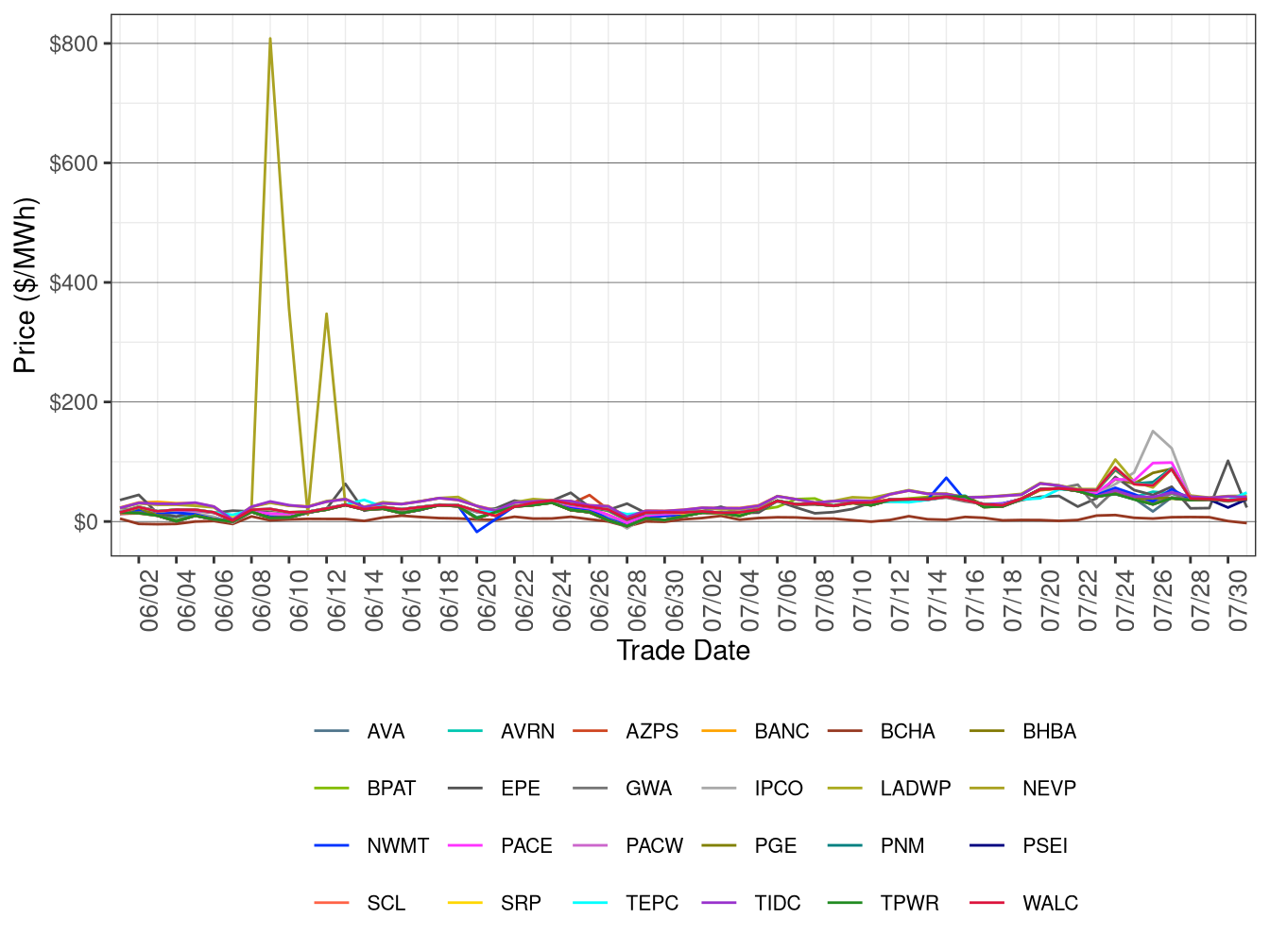Click the PGE legend label
The width and height of the screenshot is (1270, 952).
776,846
